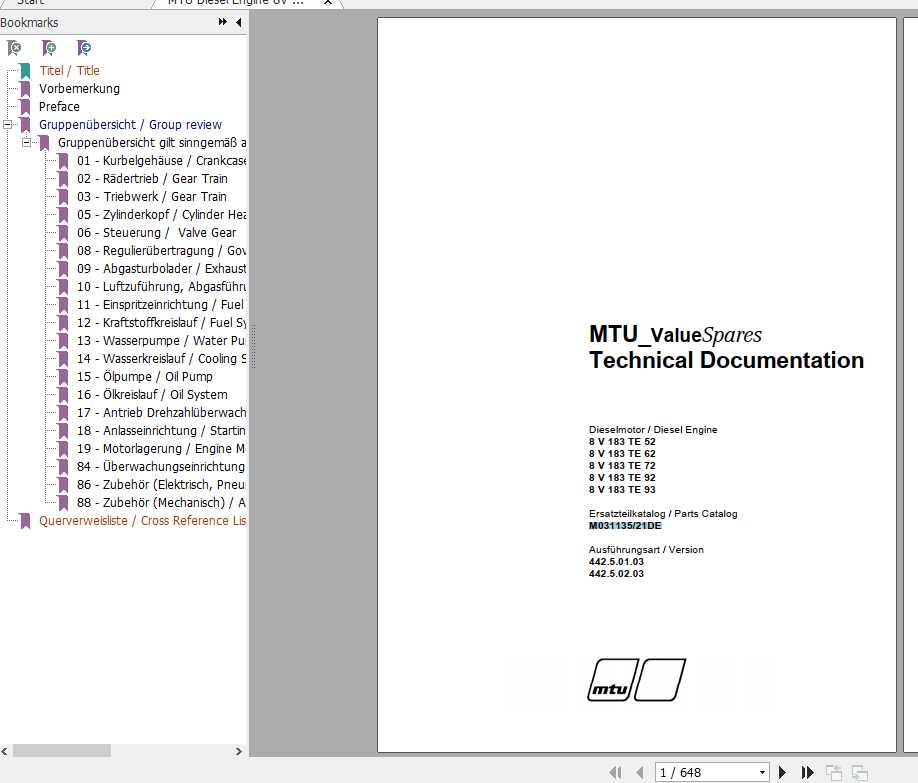Go to the first page with the leftmost navigation icon

pos(616,771)
